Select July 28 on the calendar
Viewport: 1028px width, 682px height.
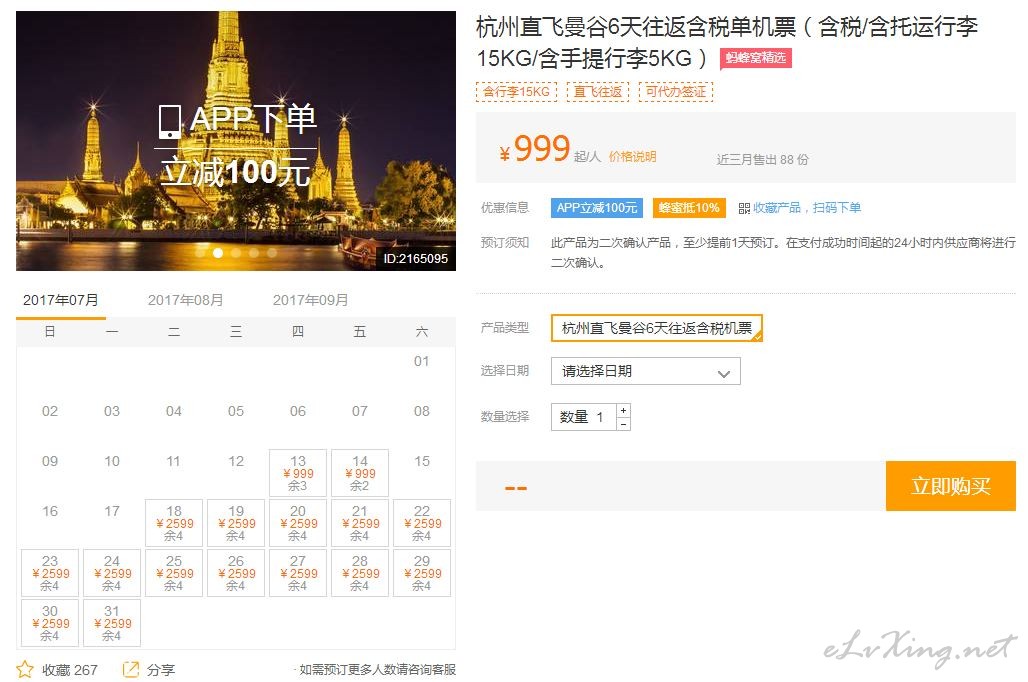click(360, 572)
